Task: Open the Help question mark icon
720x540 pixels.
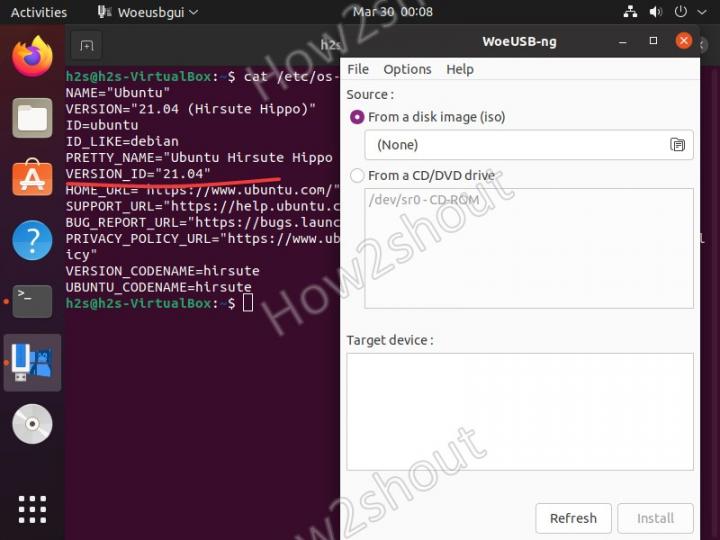Action: click(x=32, y=241)
